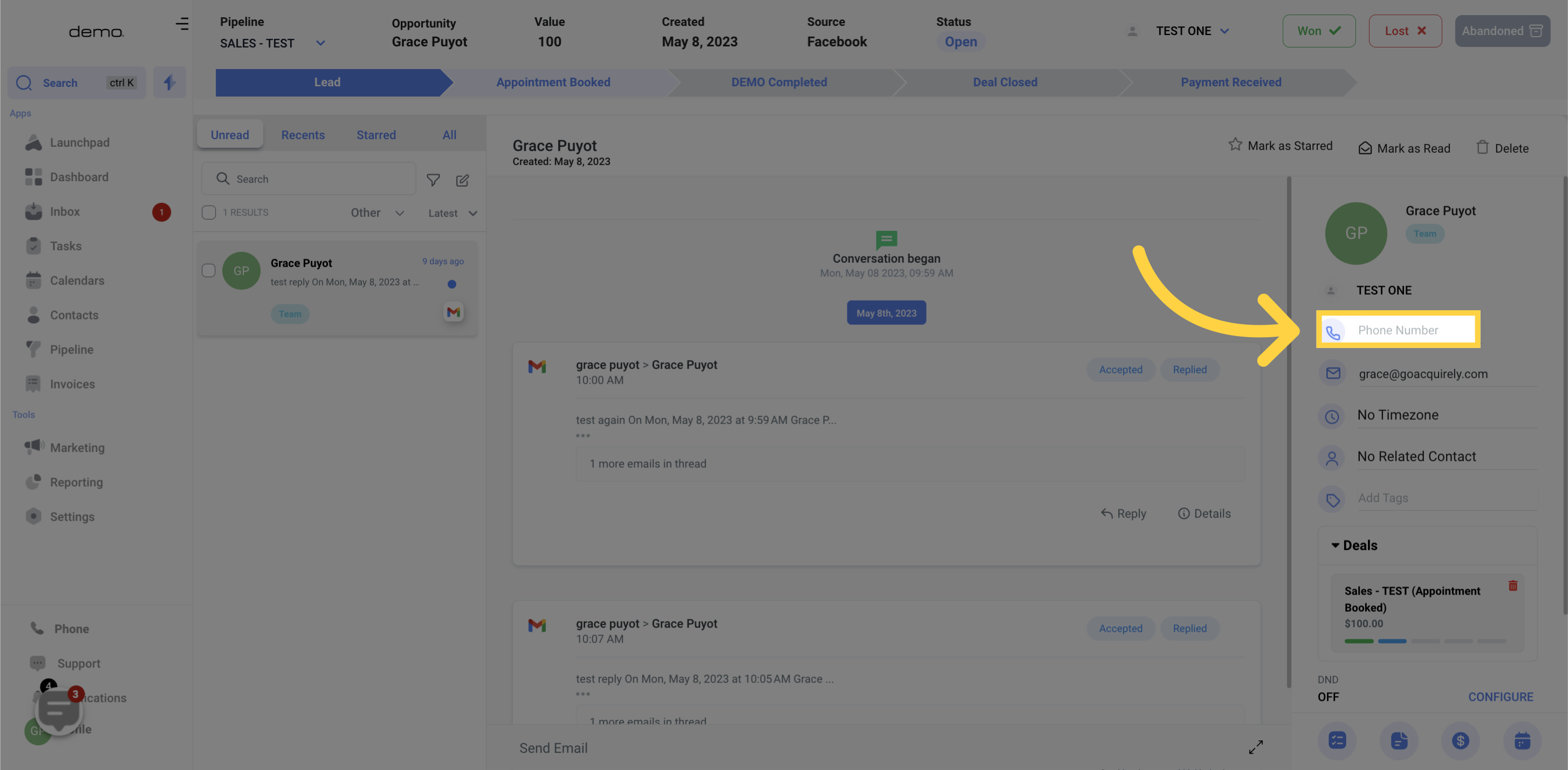This screenshot has width=1568, height=770.
Task: Click CONFIGURE for DND
Action: coord(1500,697)
